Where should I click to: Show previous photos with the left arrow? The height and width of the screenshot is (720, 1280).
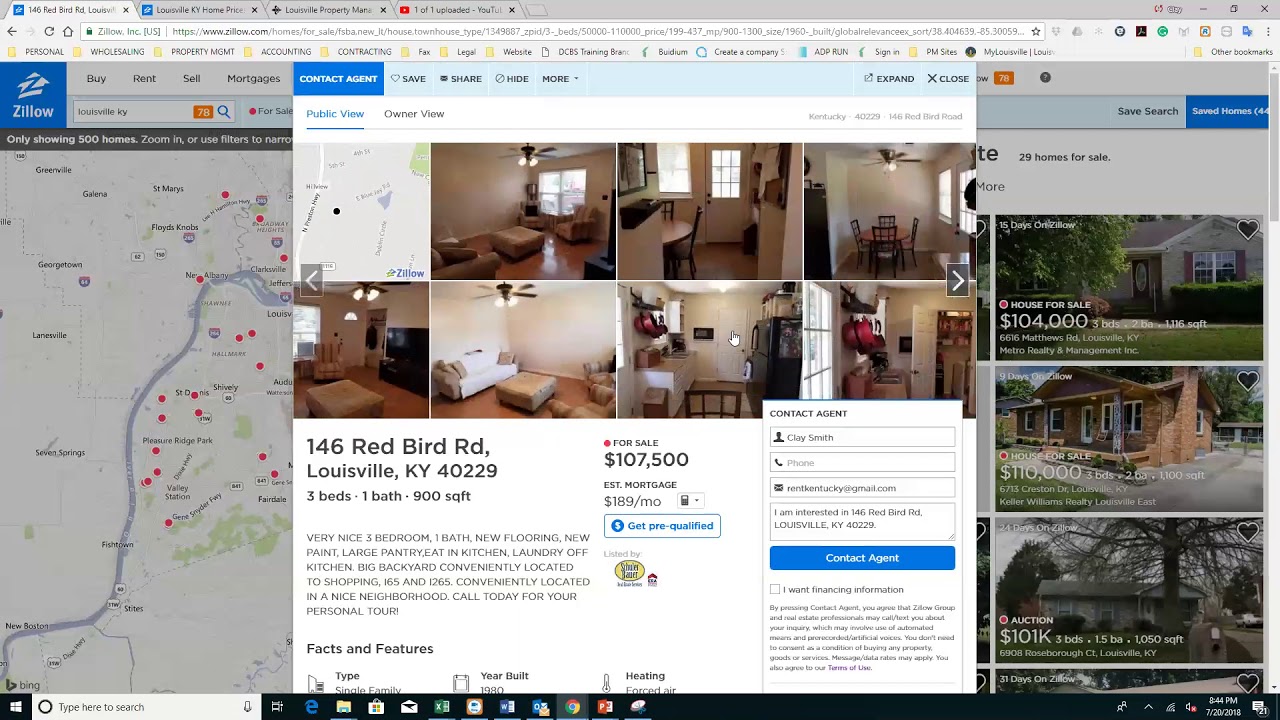(312, 281)
